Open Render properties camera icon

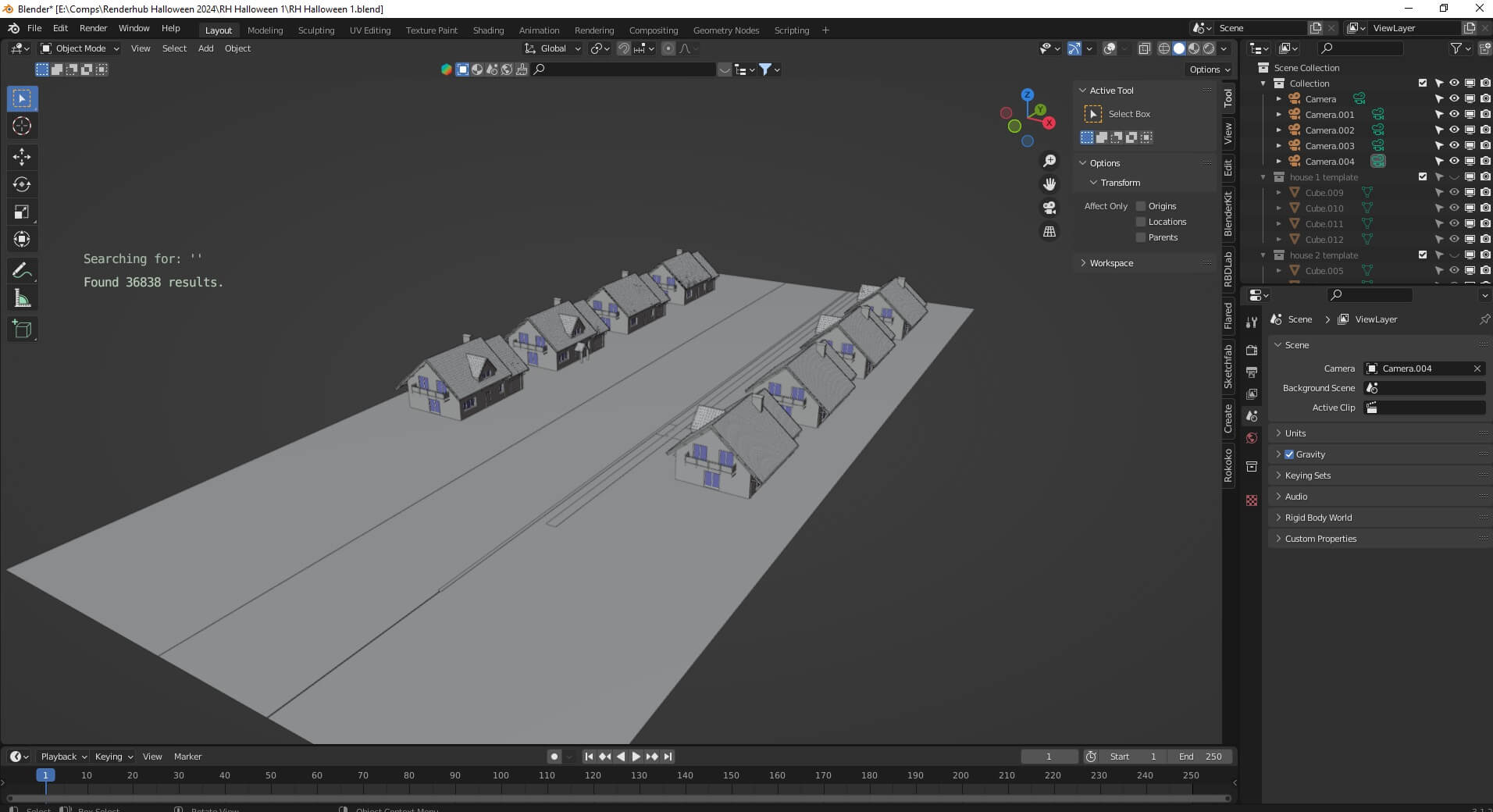1252,351
